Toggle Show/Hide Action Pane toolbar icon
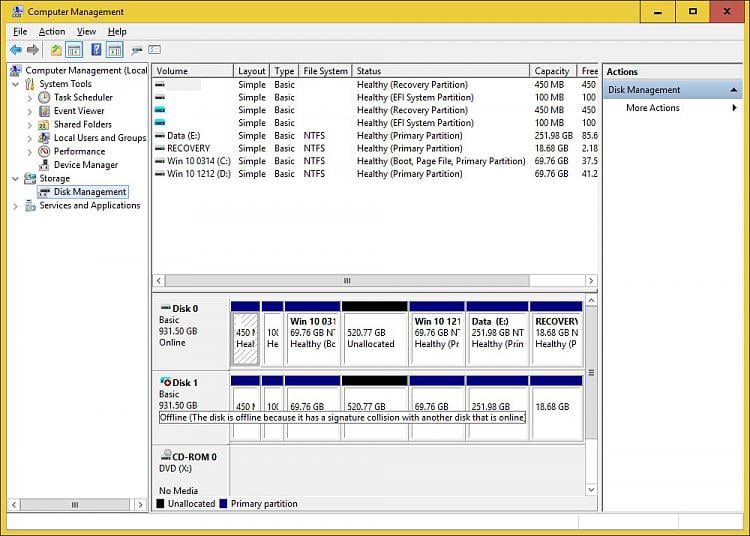750x536 pixels. coord(115,50)
